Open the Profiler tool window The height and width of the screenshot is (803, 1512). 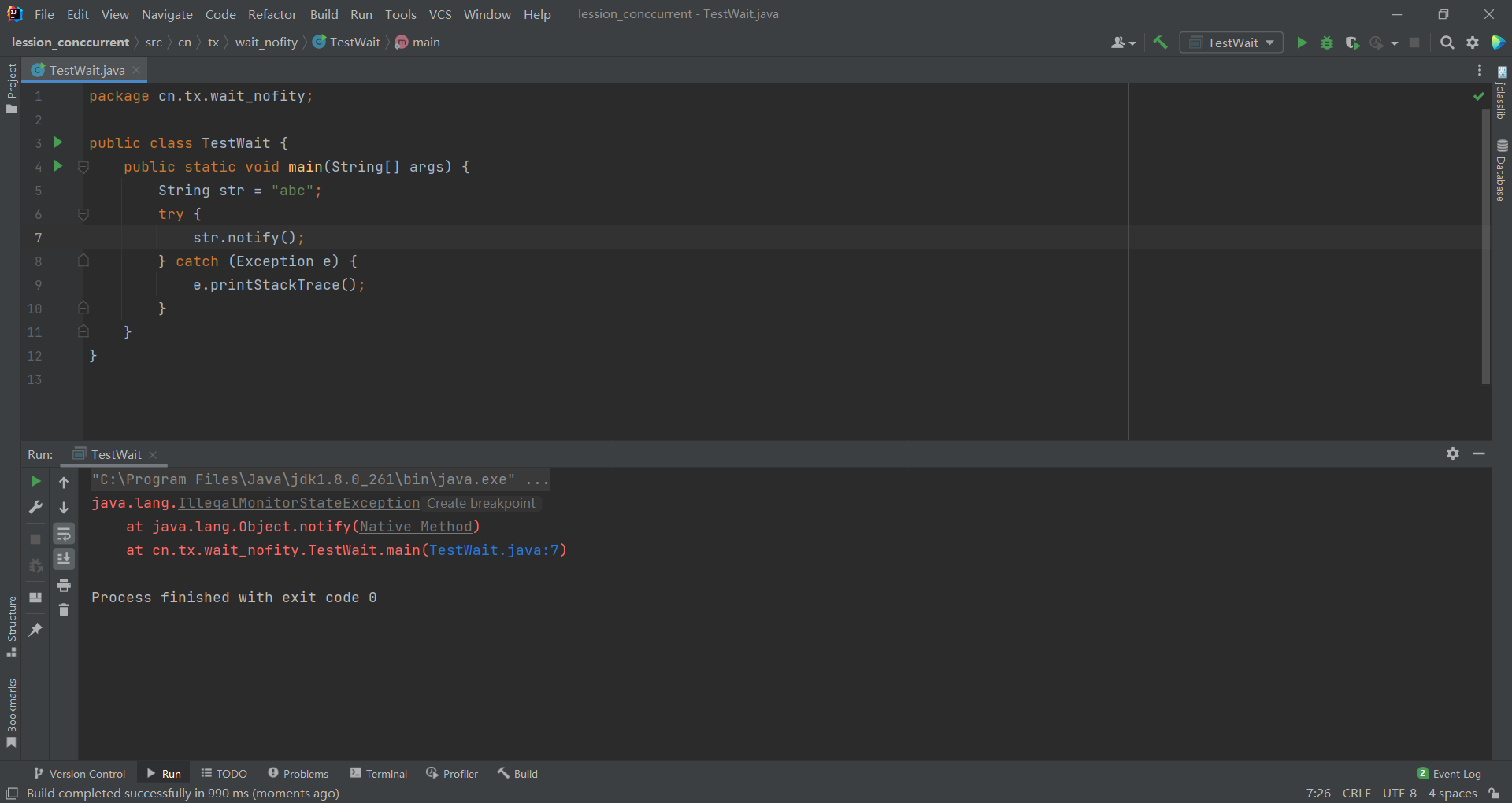click(452, 774)
